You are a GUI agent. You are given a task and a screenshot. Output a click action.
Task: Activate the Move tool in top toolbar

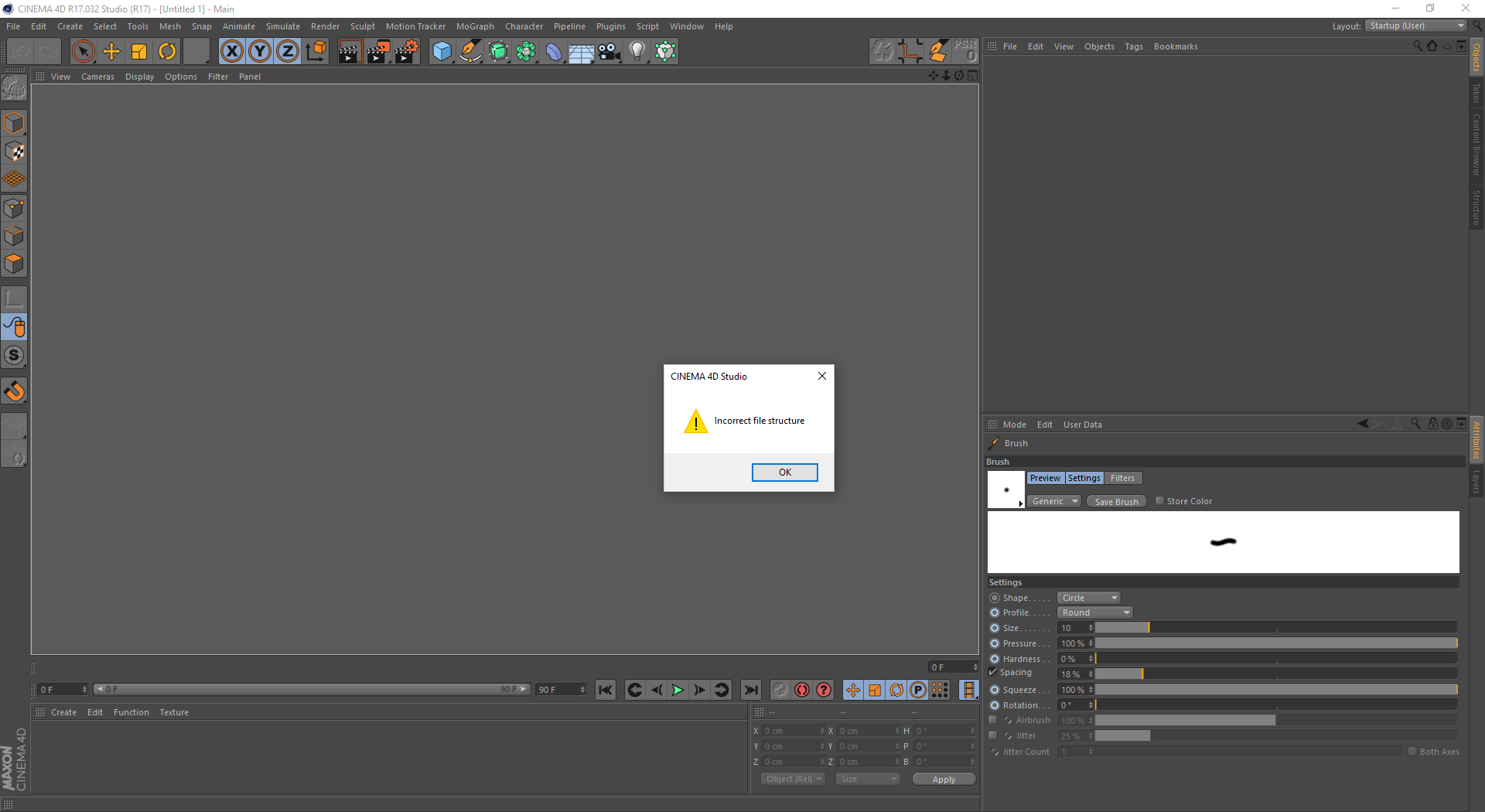tap(111, 52)
